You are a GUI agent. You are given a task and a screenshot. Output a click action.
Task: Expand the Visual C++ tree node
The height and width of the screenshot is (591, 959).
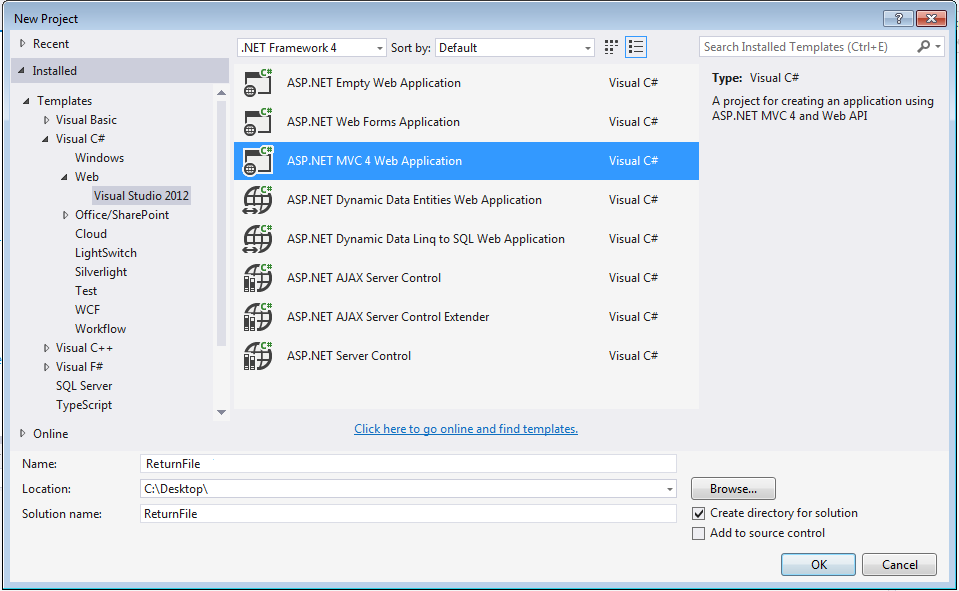pyautogui.click(x=46, y=348)
